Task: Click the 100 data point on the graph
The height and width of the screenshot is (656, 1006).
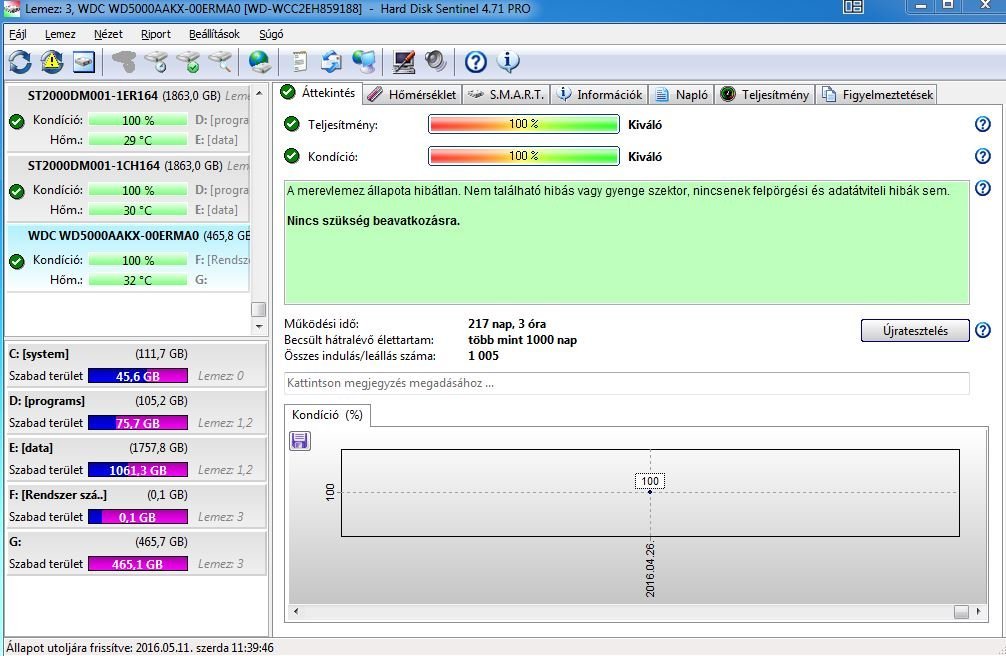Action: (x=650, y=492)
